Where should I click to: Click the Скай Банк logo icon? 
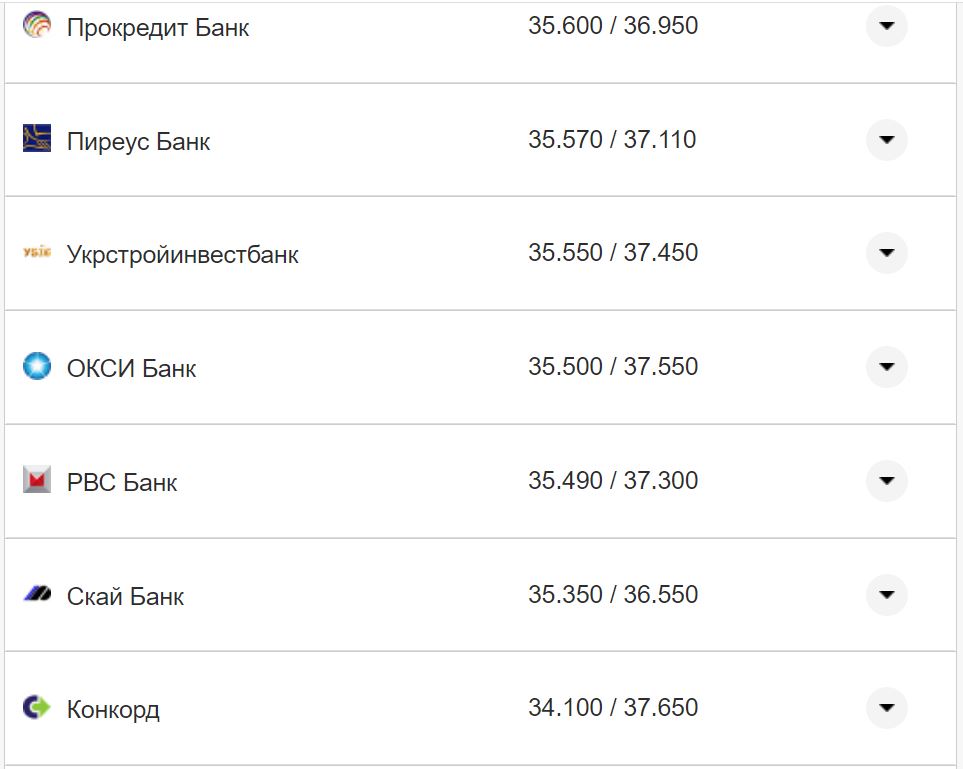[37, 594]
